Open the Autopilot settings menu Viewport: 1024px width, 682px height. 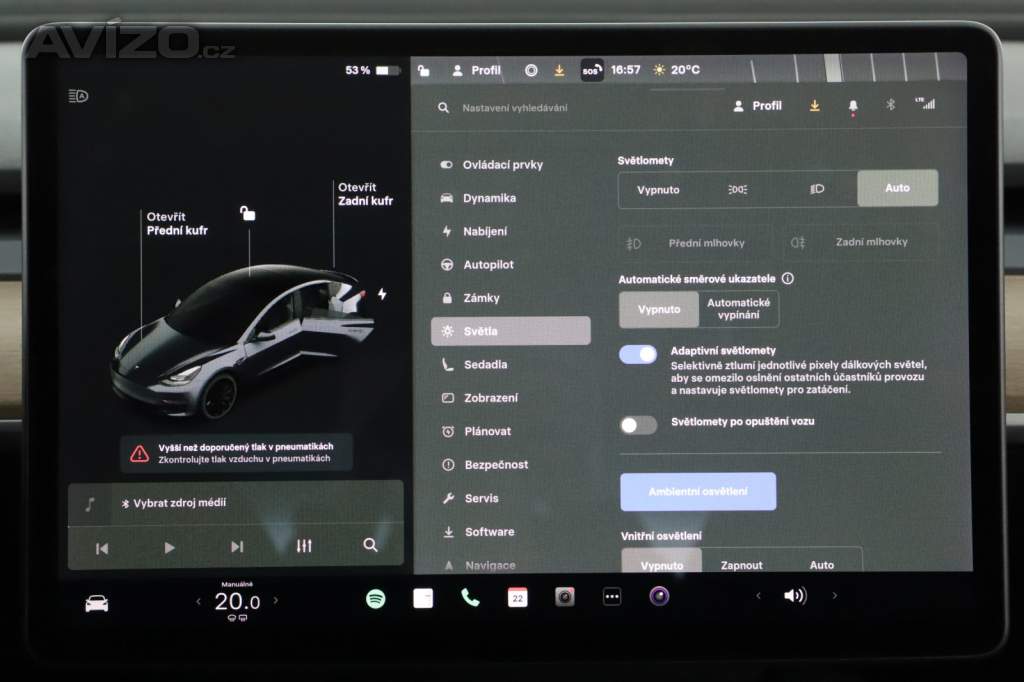pos(488,265)
